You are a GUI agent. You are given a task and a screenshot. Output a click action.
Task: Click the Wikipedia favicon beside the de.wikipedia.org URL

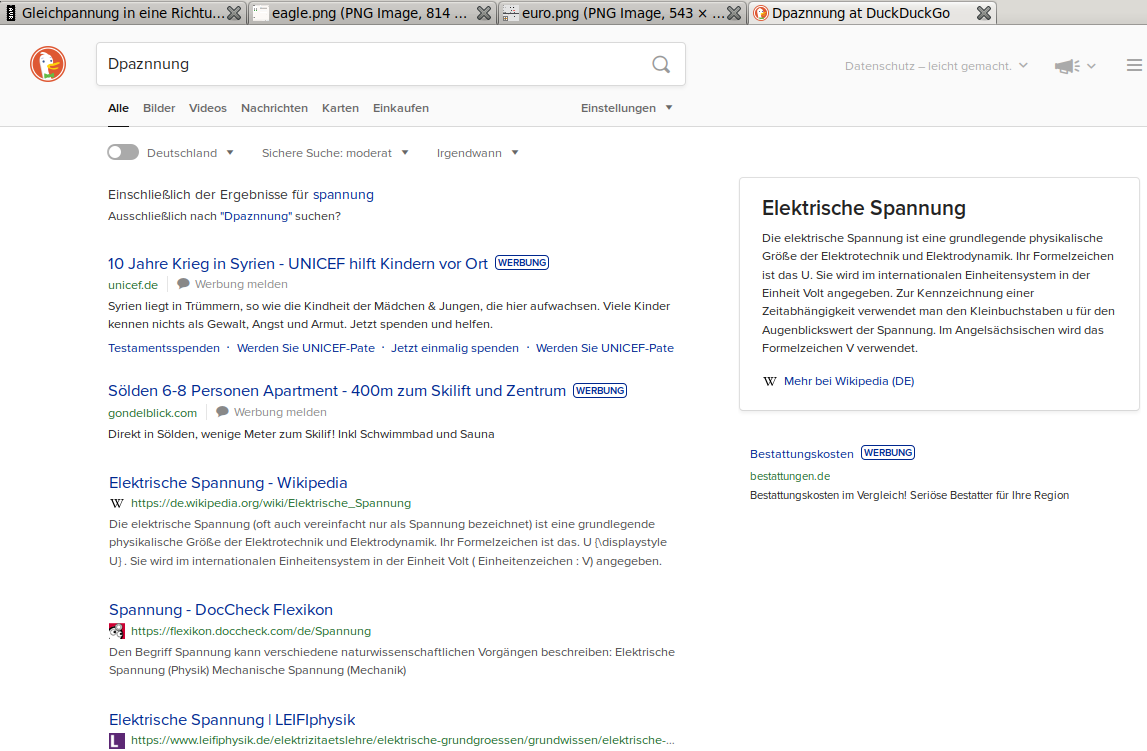(116, 503)
